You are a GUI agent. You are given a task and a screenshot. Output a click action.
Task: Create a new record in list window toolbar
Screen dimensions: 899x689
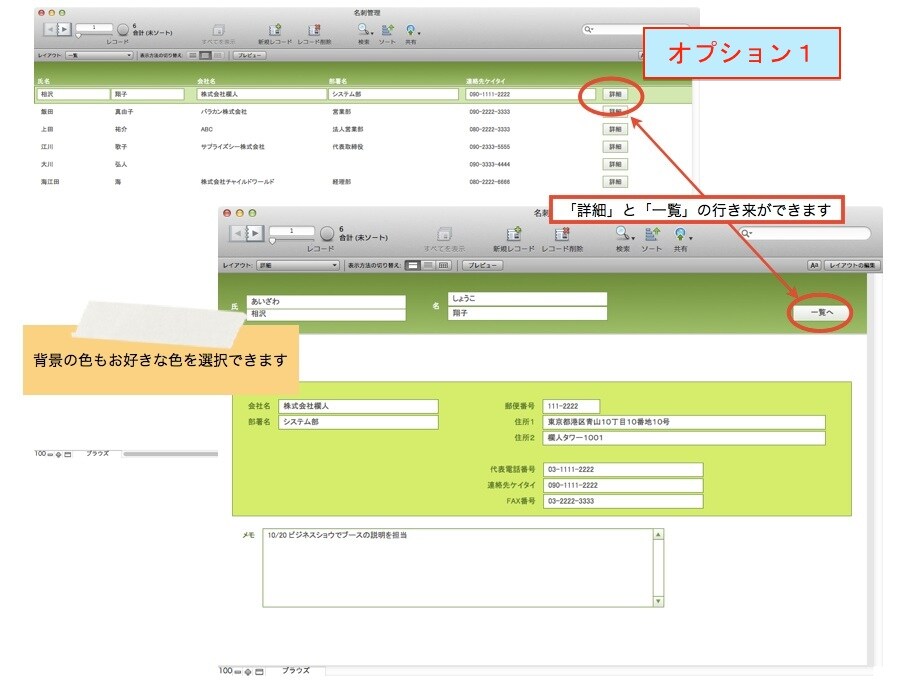point(275,33)
